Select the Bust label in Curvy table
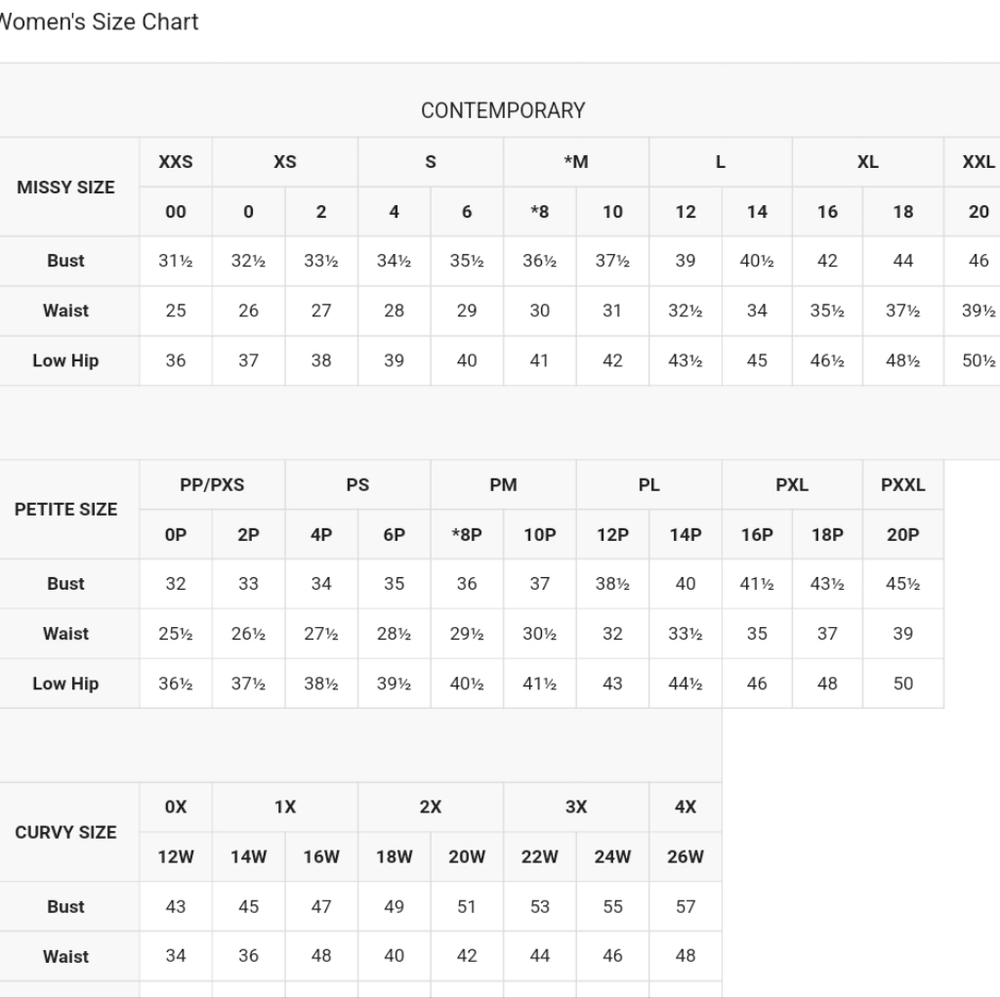 point(66,907)
